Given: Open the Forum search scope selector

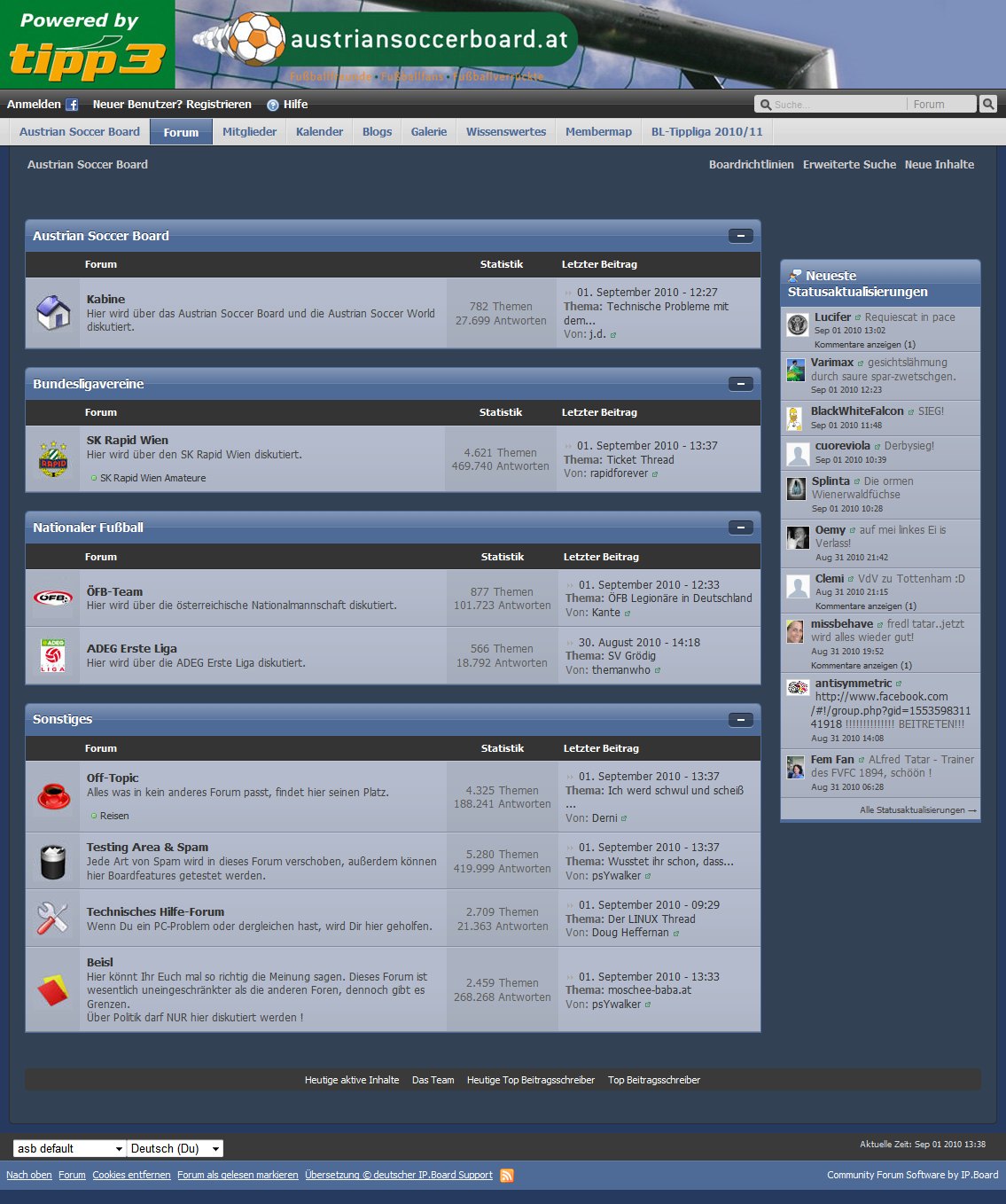Looking at the screenshot, I should click(941, 105).
